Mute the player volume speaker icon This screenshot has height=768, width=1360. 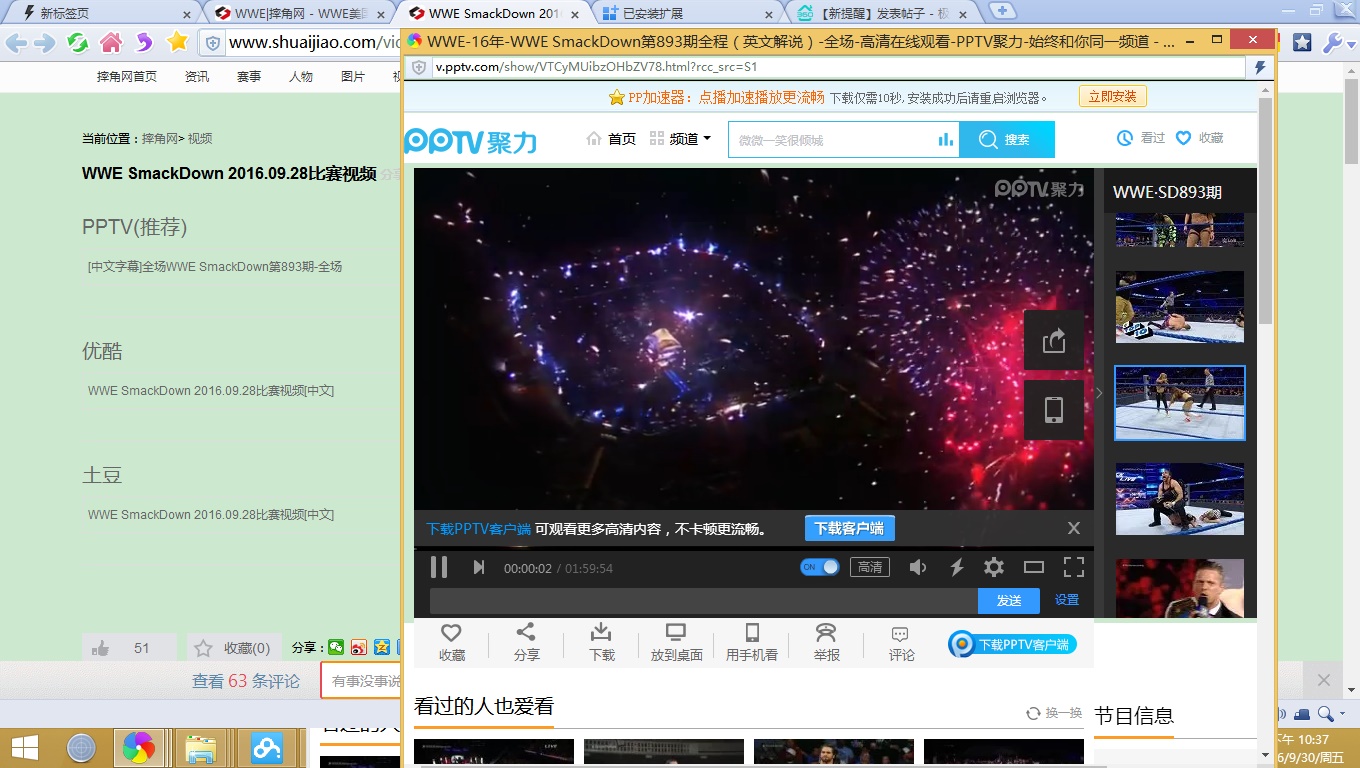pyautogui.click(x=917, y=567)
